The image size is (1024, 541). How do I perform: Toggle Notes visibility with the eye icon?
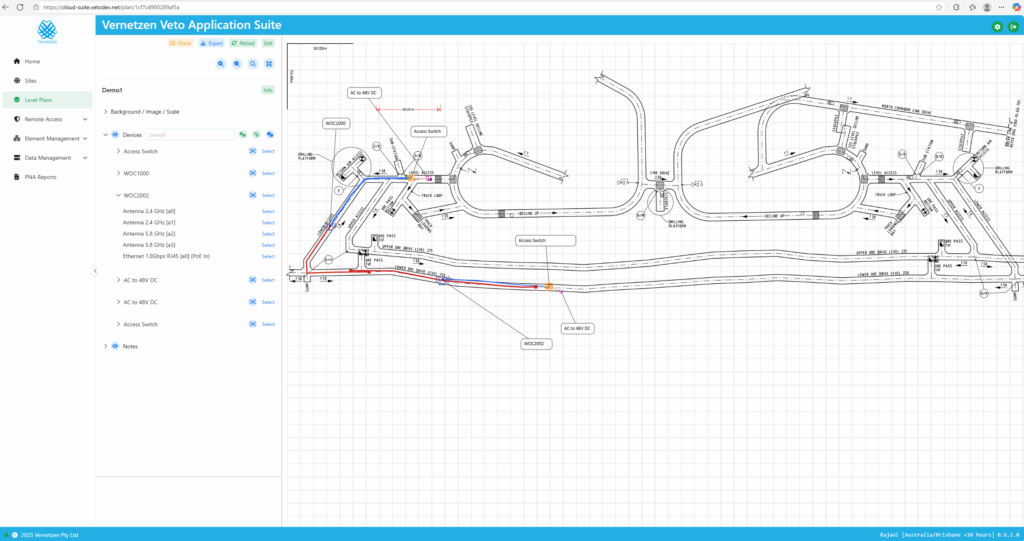click(115, 346)
